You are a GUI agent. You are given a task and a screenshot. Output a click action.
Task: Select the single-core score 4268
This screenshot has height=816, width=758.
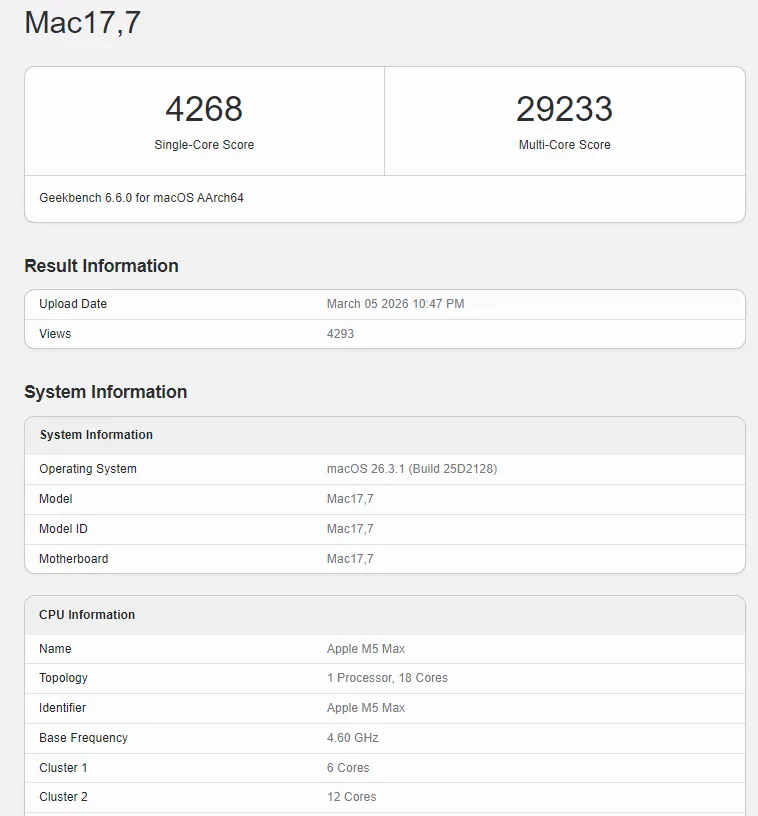[x=204, y=109]
